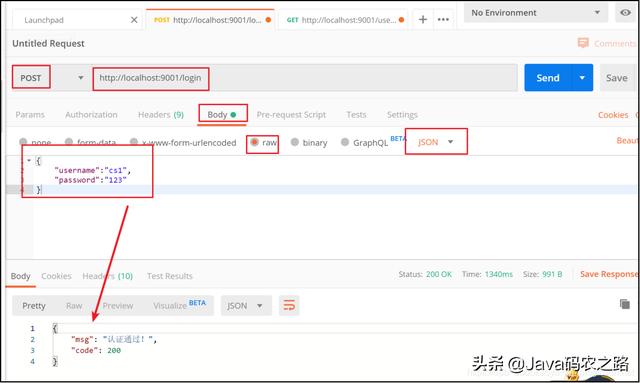This screenshot has height=383, width=640.
Task: Expand the Send button dropdown arrow
Action: pyautogui.click(x=582, y=78)
